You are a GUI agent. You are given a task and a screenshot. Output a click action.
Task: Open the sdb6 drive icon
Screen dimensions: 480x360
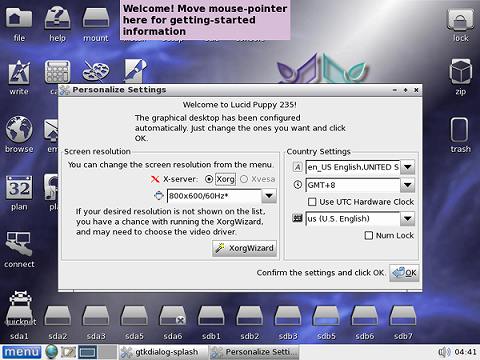364,317
